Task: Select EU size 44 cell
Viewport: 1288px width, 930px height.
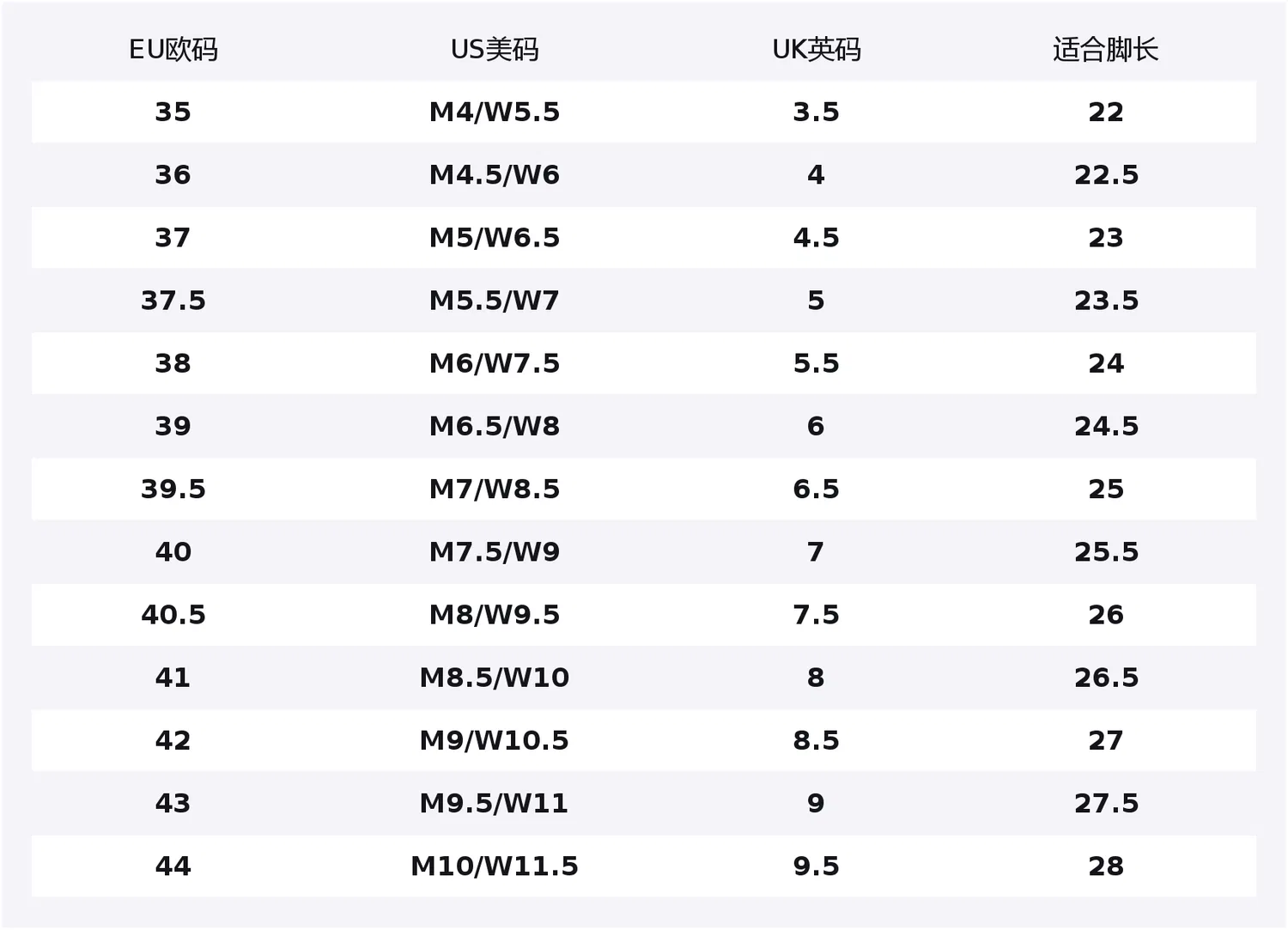Action: (x=173, y=866)
